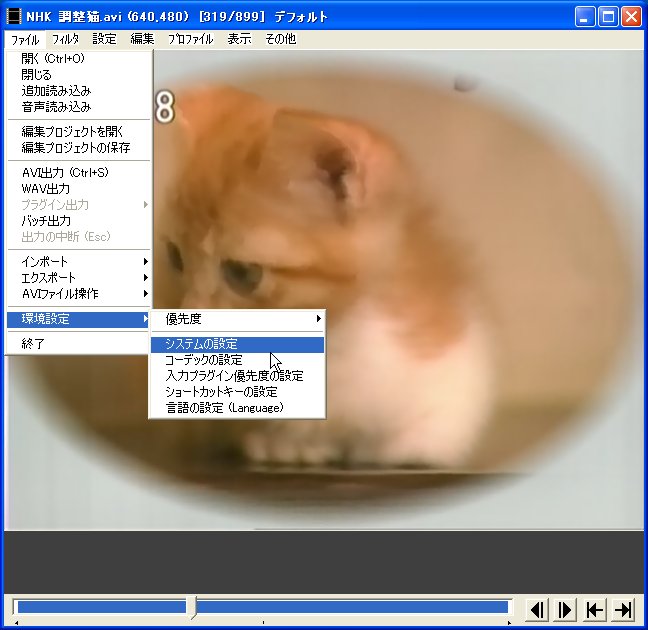Image resolution: width=648 pixels, height=630 pixels.
Task: Open the ファイル menu
Action: pos(25,40)
